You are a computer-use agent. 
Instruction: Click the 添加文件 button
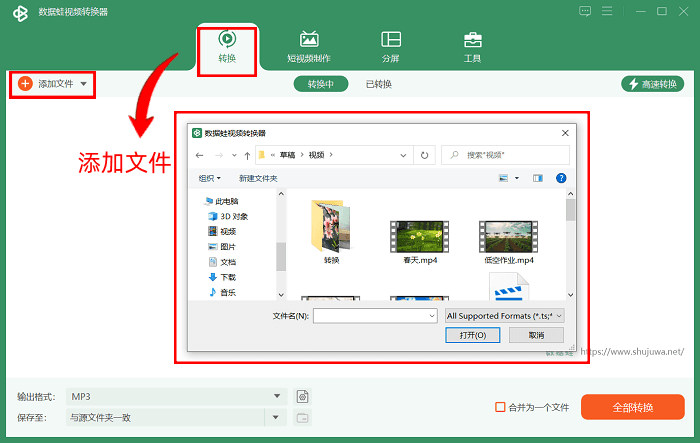pos(46,84)
